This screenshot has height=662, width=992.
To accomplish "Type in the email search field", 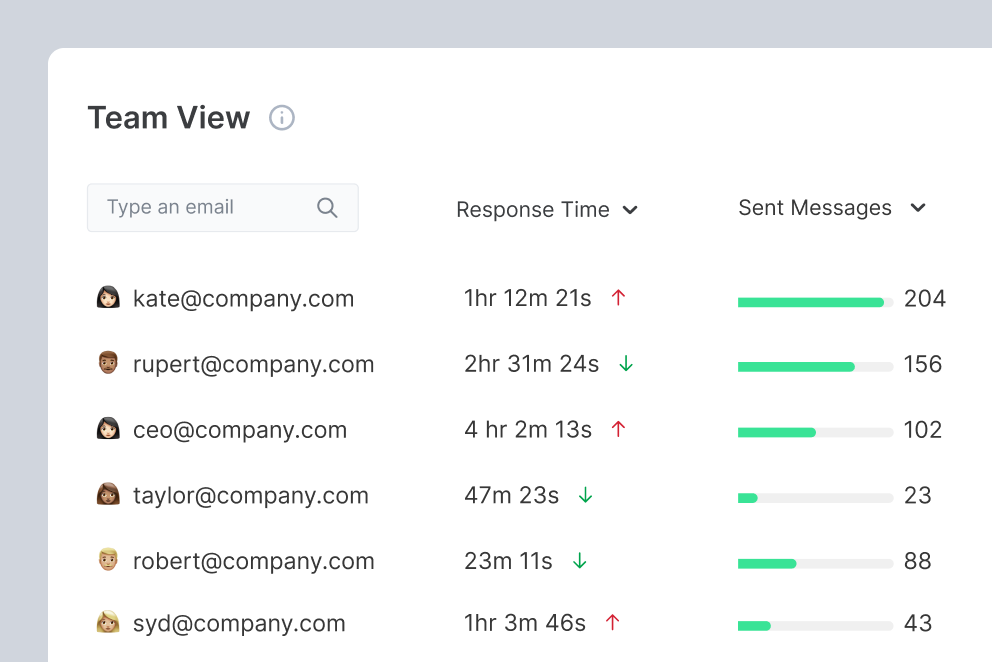I will tap(205, 207).
